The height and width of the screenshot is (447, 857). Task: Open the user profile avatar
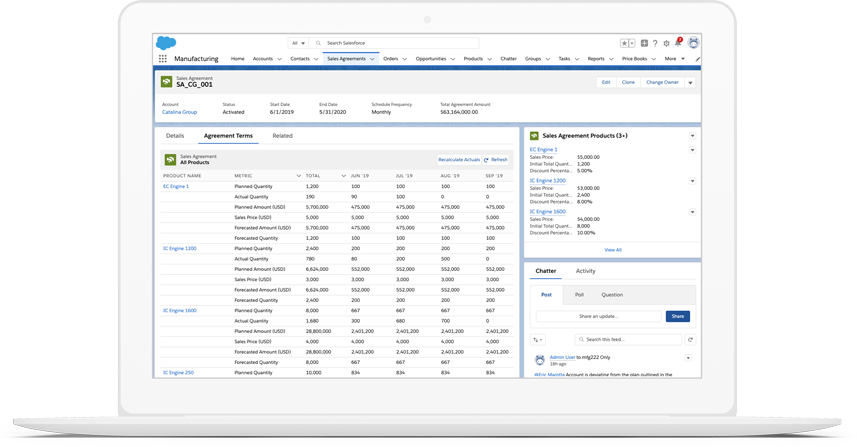pyautogui.click(x=694, y=43)
